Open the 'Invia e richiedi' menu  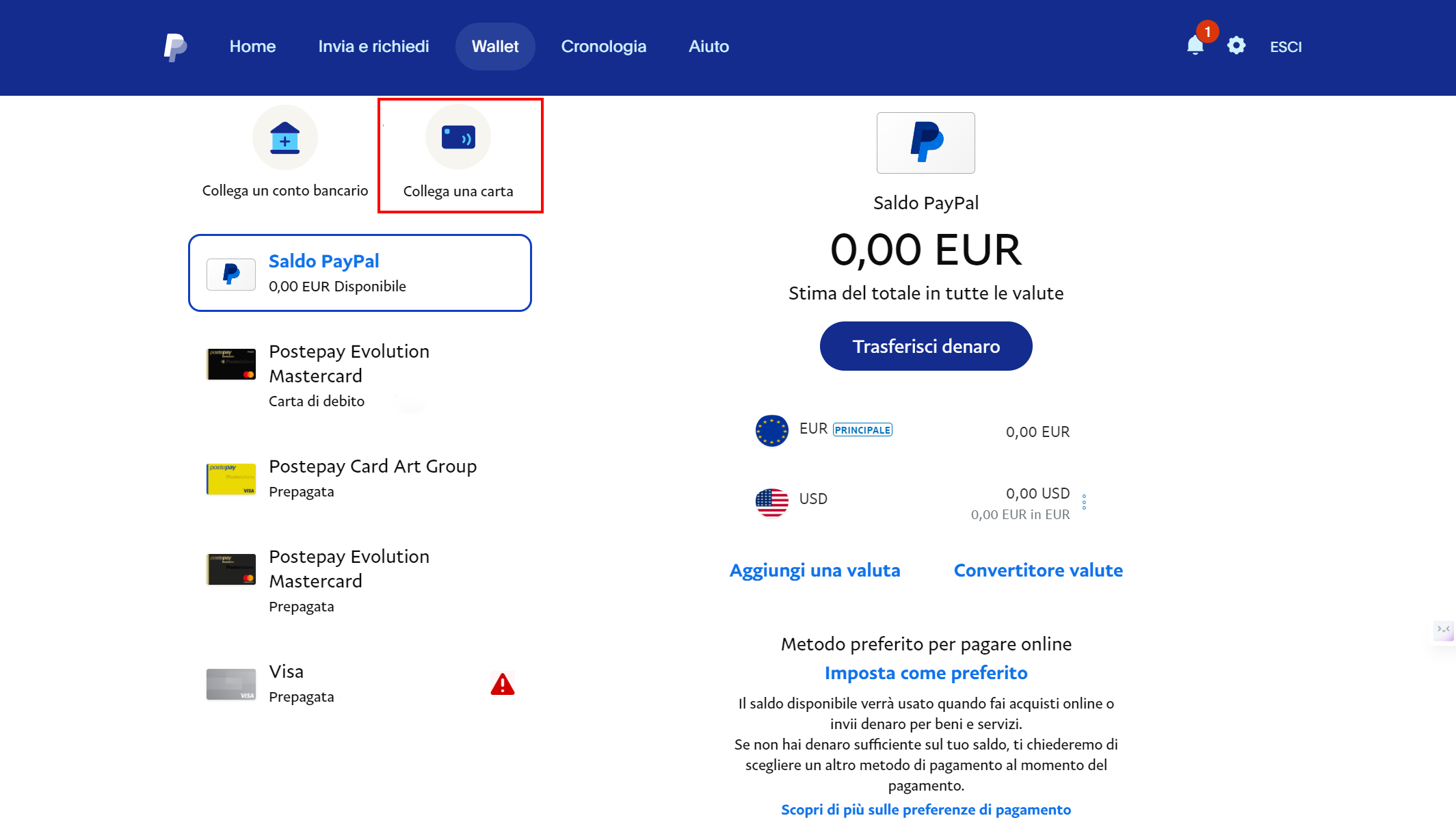pyautogui.click(x=373, y=46)
